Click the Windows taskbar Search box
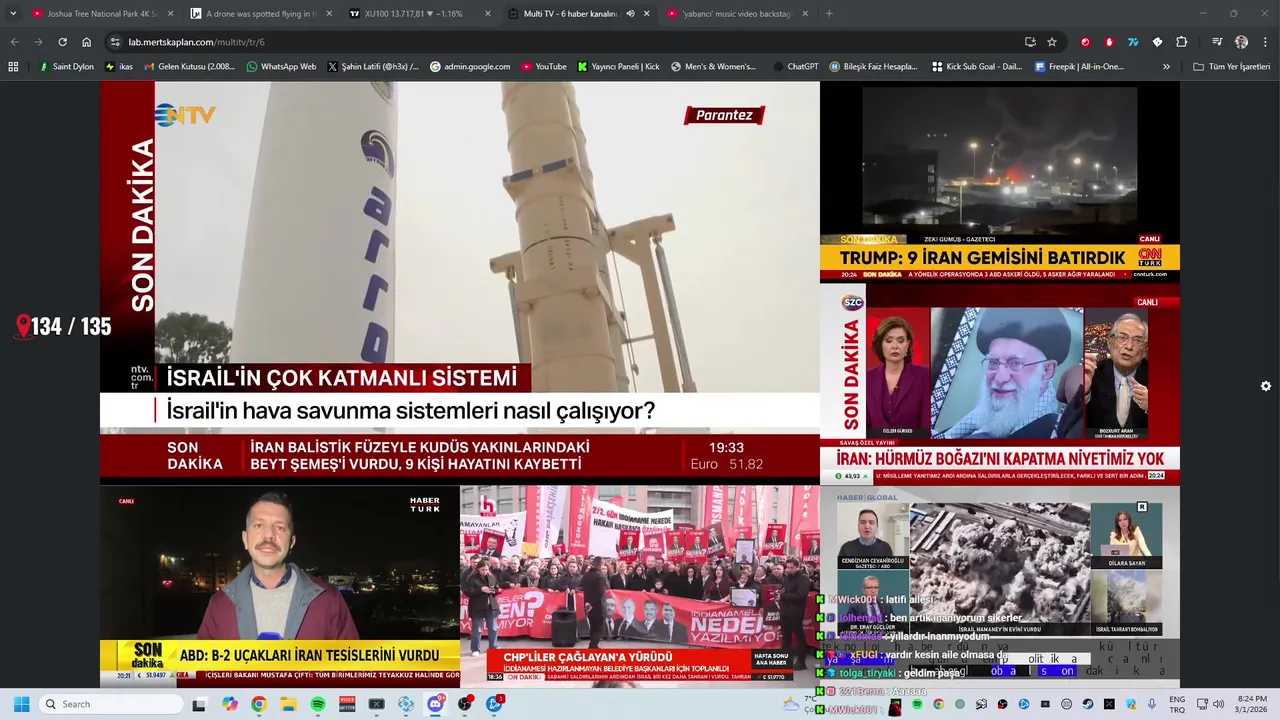The width and height of the screenshot is (1280, 720). (x=111, y=704)
